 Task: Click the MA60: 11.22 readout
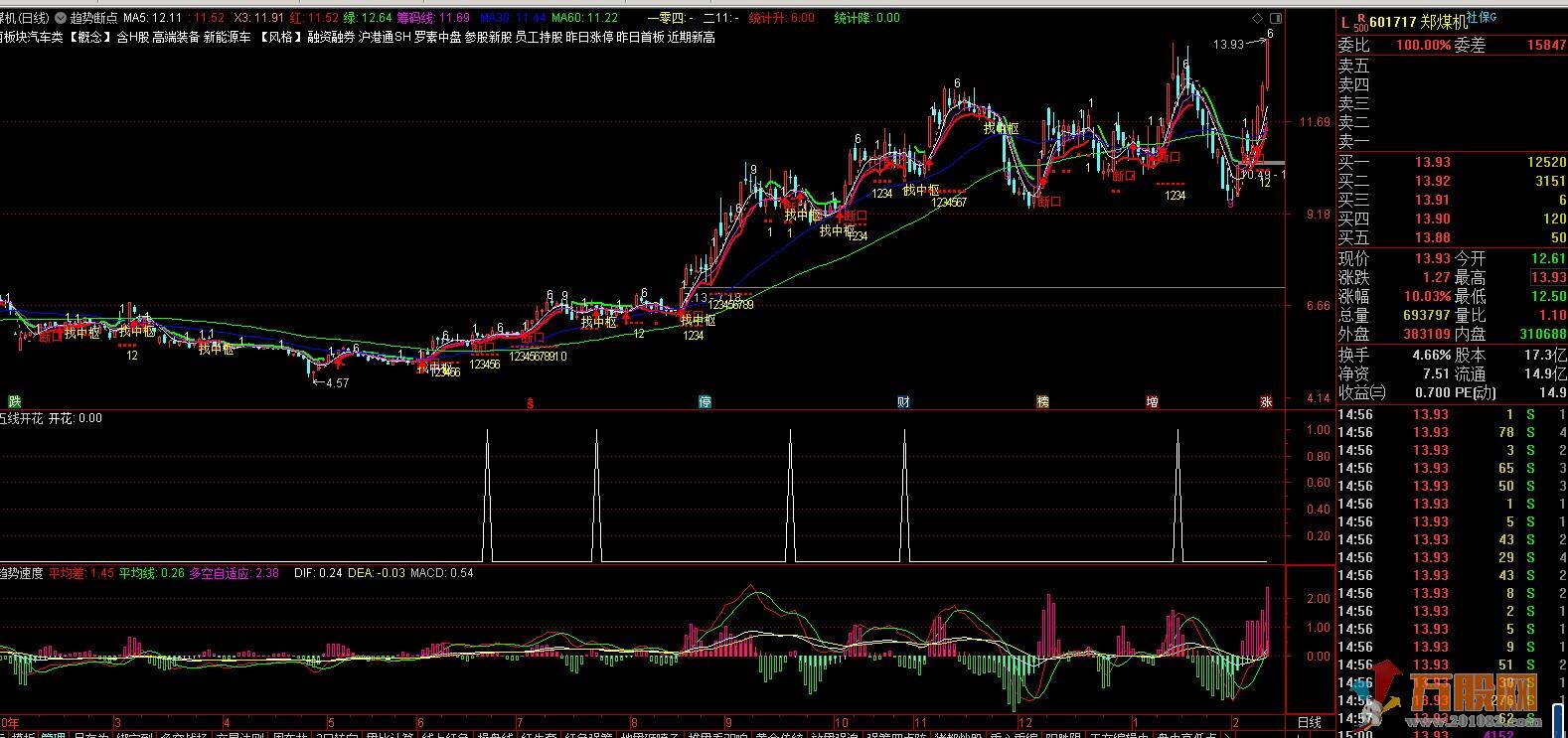tap(584, 18)
